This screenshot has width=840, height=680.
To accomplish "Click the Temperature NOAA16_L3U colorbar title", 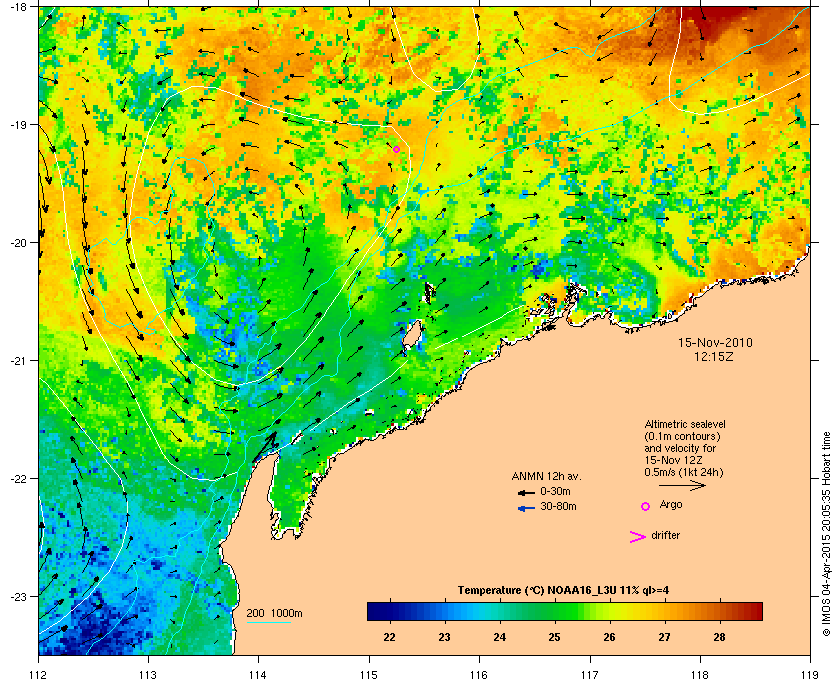I will click(563, 591).
